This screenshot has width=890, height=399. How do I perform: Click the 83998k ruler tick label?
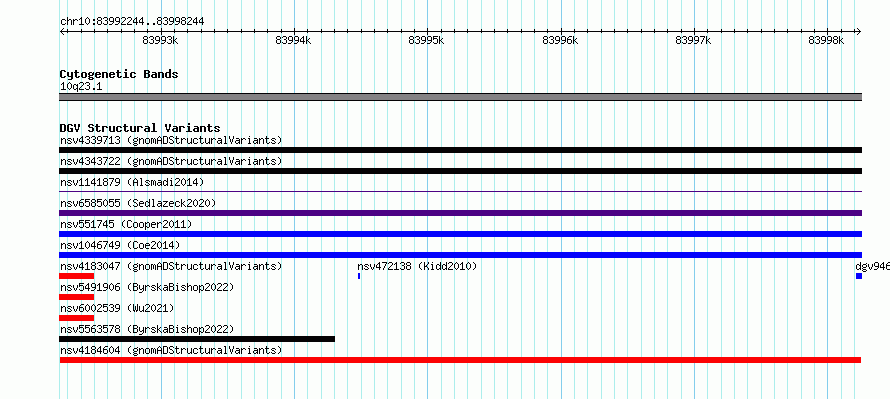point(826,40)
